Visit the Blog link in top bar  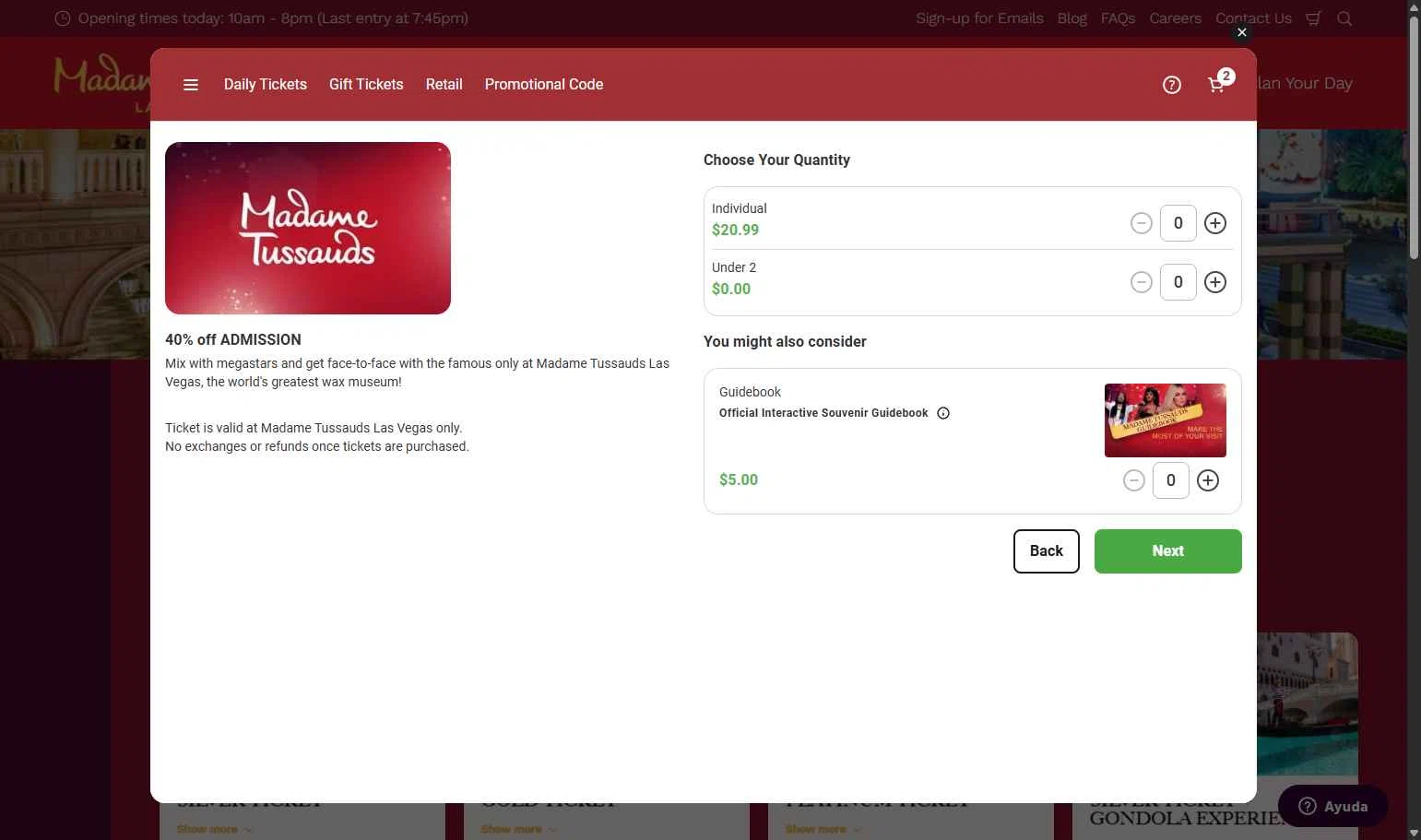coord(1072,18)
